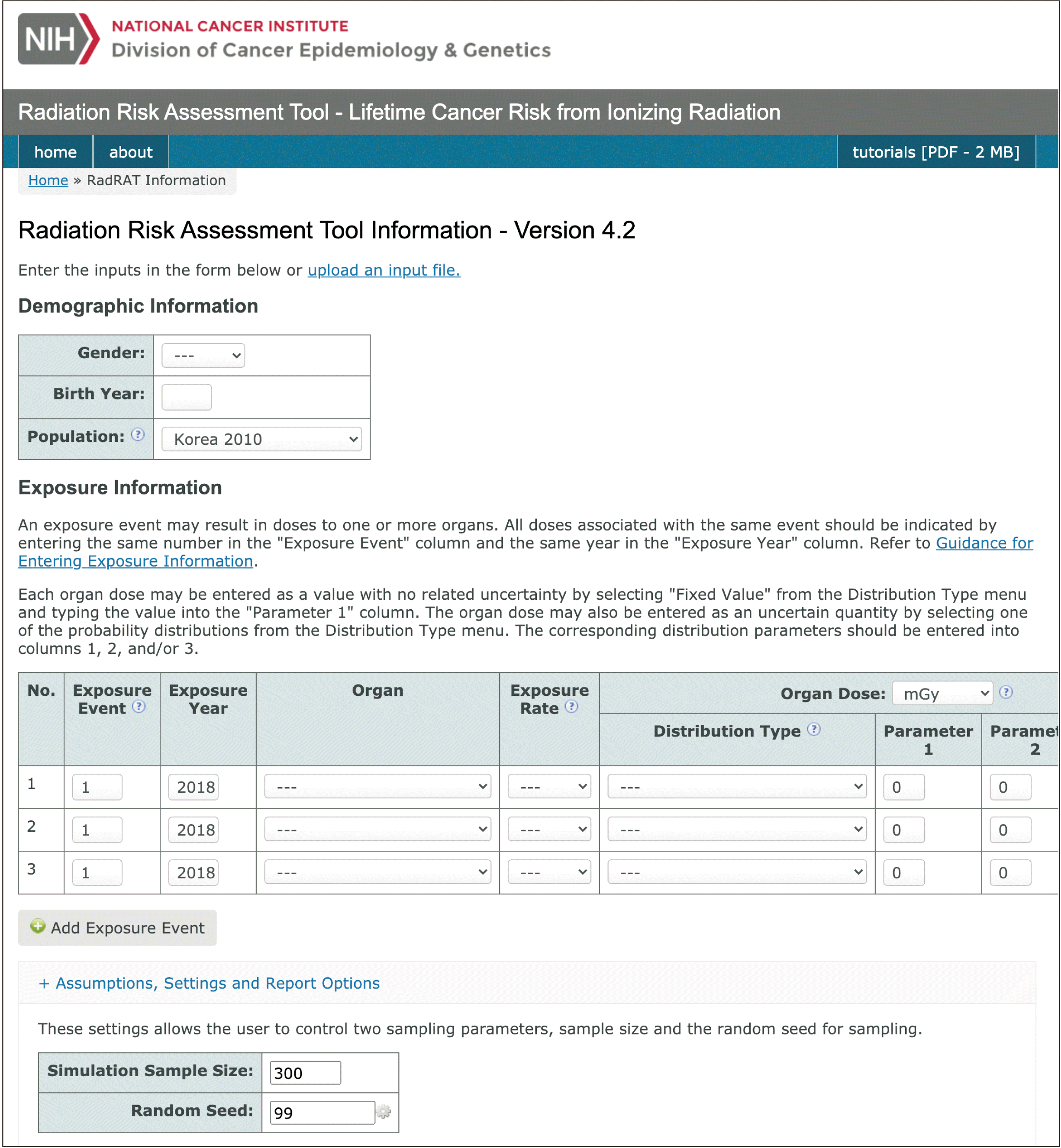The width and height of the screenshot is (1061, 1148).
Task: Open the Distribution Type dropdown in row 3
Action: (x=737, y=872)
